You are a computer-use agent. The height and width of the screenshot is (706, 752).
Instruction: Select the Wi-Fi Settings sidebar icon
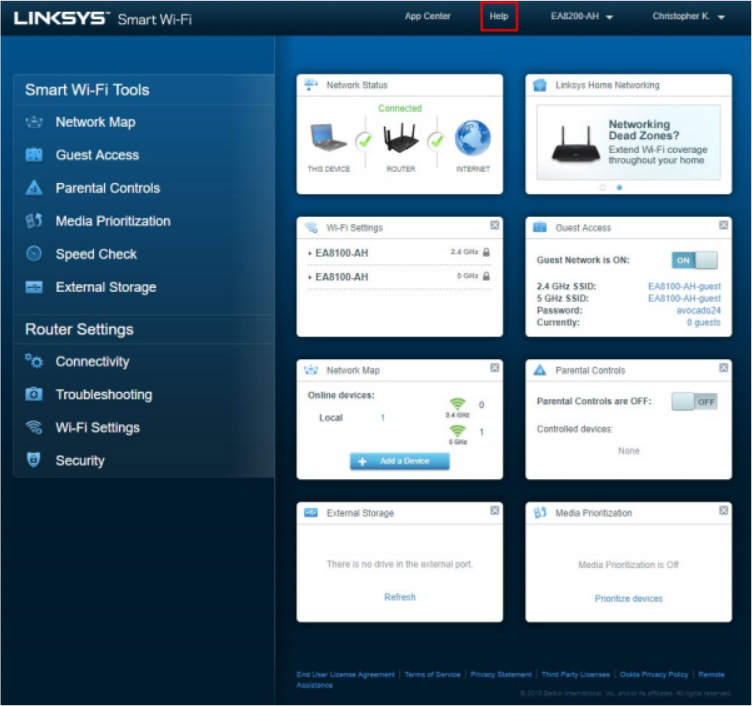[x=34, y=427]
